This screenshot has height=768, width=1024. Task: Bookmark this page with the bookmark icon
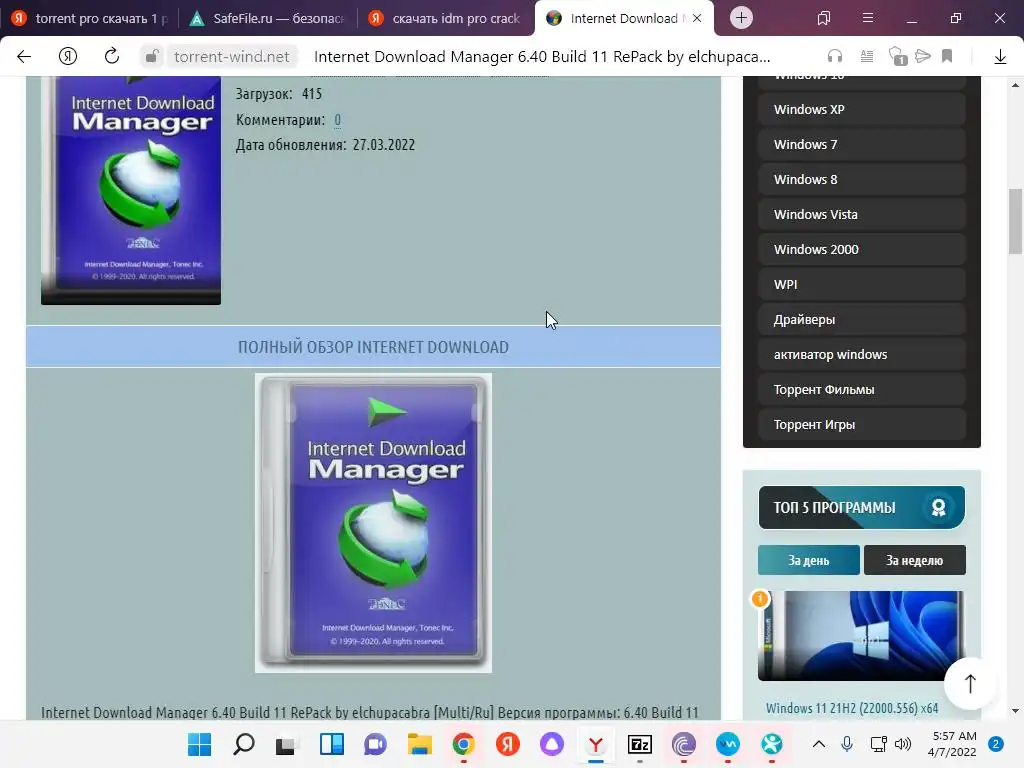(947, 57)
